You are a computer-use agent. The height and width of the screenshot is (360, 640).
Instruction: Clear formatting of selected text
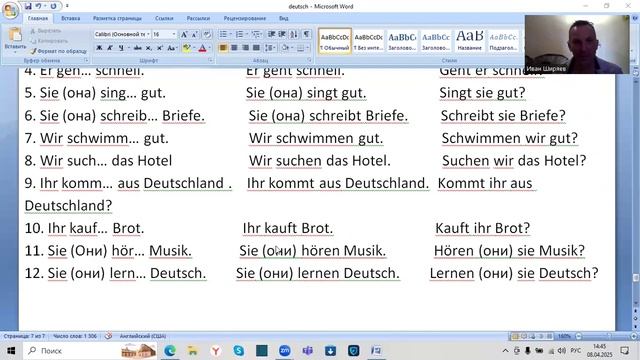pos(207,35)
